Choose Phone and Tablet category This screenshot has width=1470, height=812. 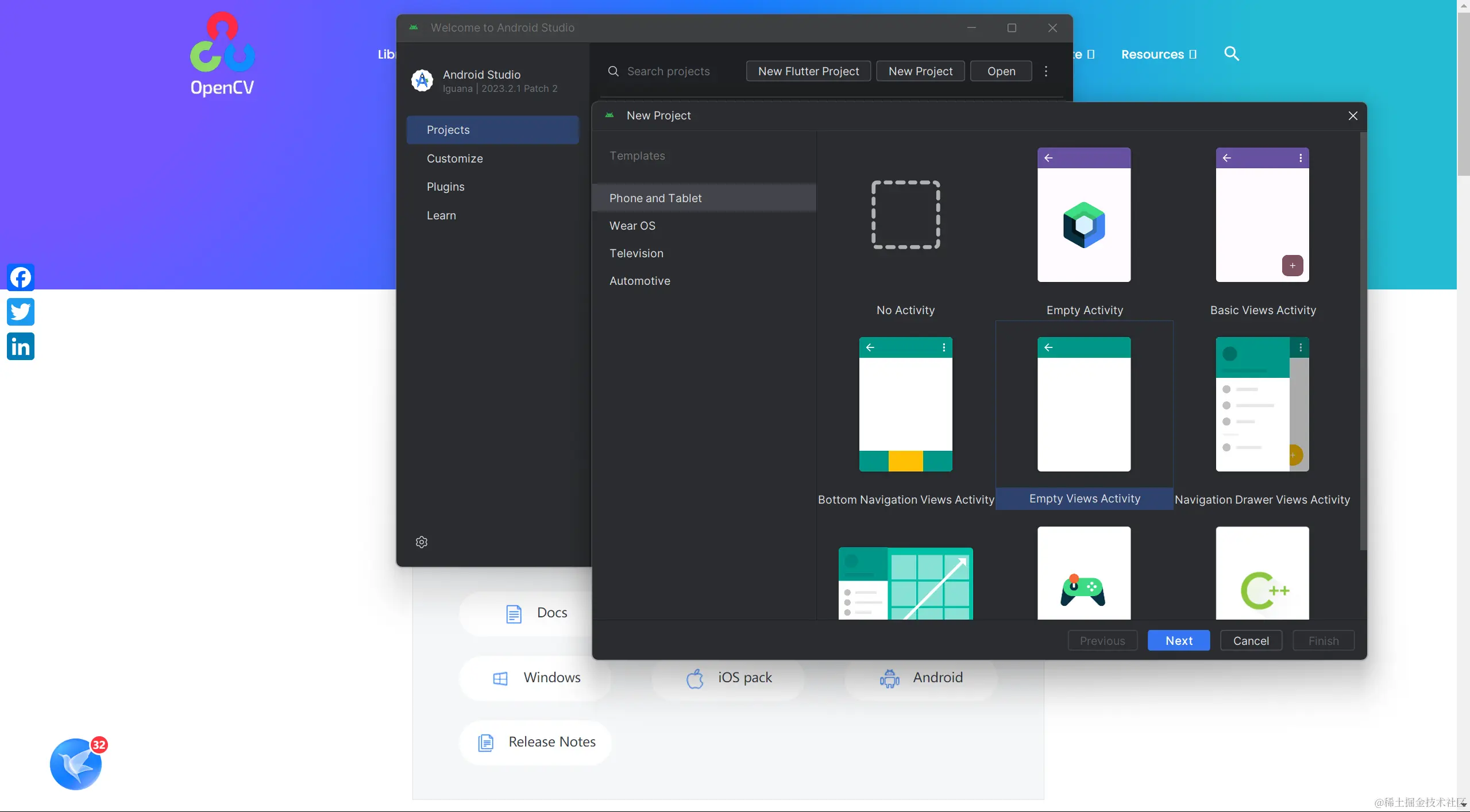[704, 198]
